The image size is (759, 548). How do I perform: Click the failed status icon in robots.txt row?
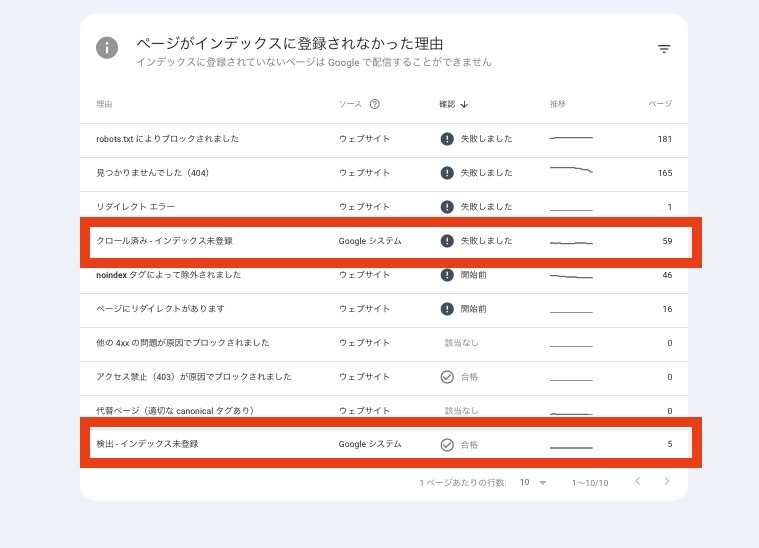447,139
